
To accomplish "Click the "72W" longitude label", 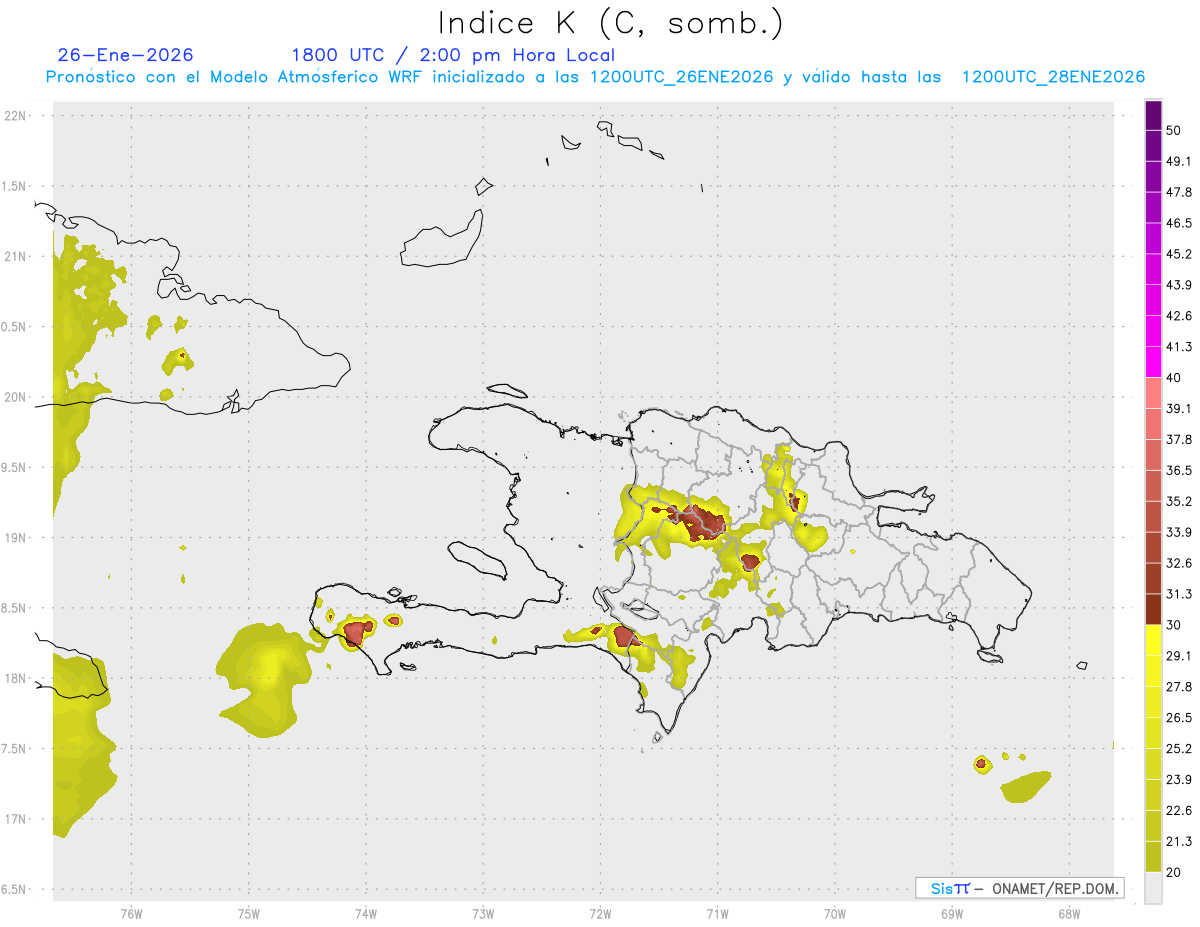I will 600,913.
